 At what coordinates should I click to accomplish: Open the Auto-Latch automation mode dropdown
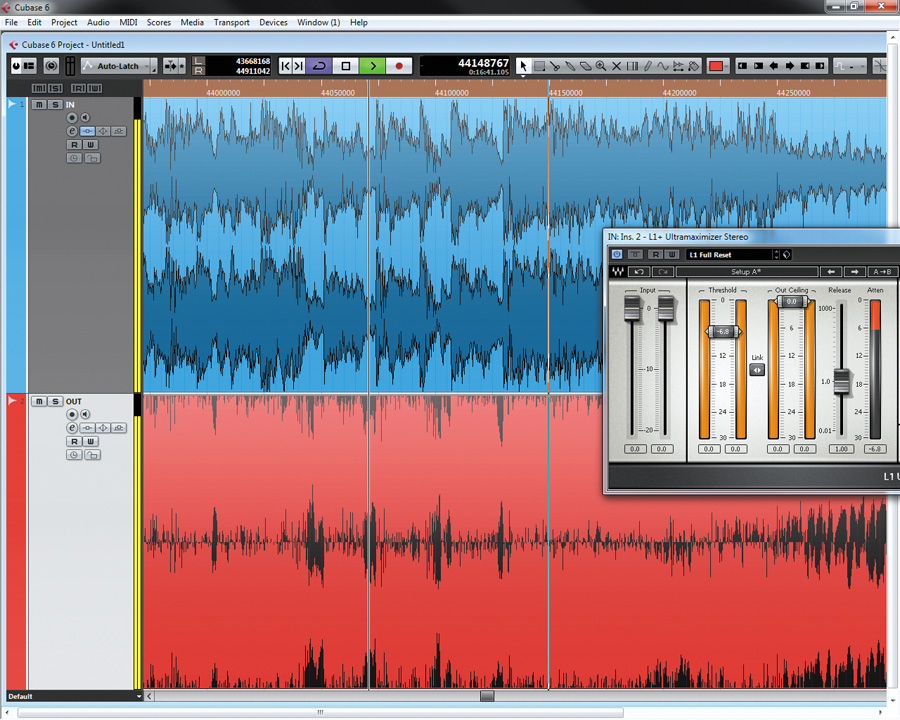coord(119,66)
